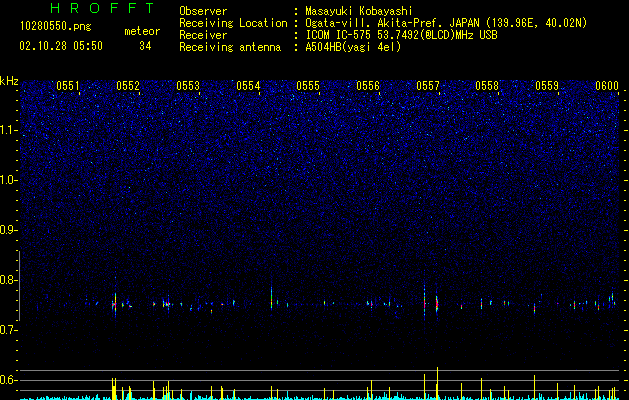The height and width of the screenshot is (400, 629).
Task: Click the 0559 time marker
Action: [x=547, y=85]
